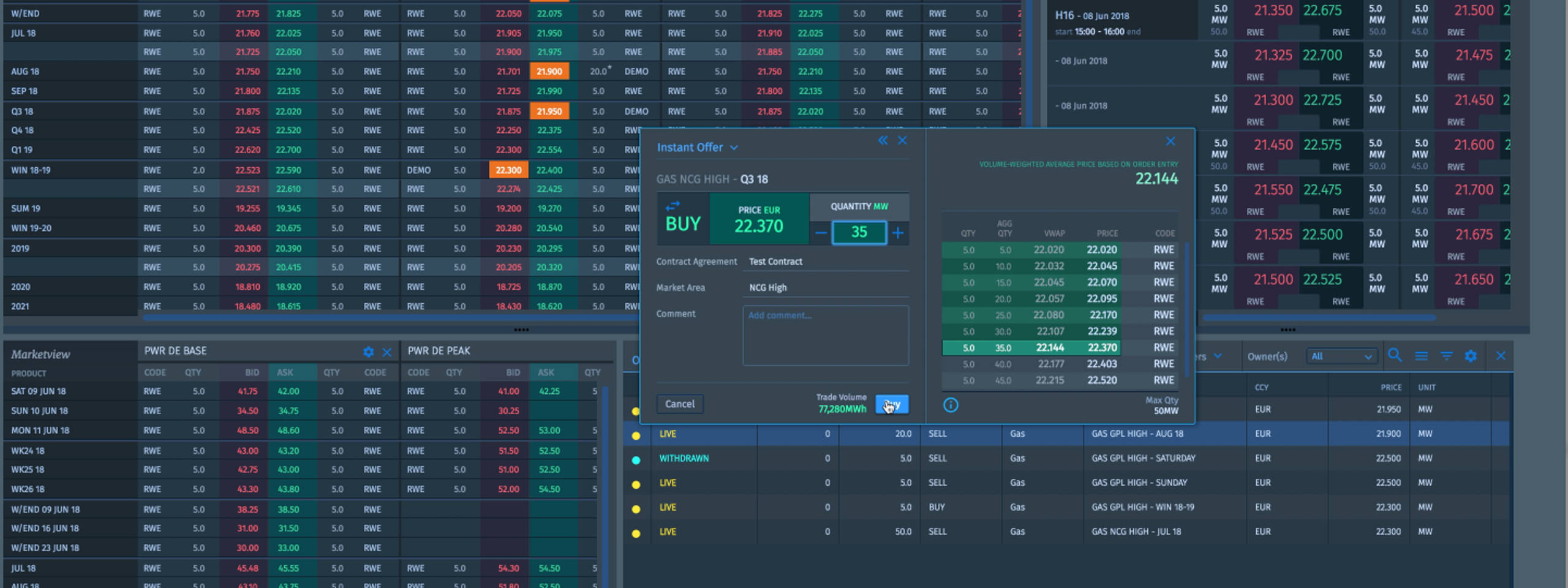
Task: Click minus icon to decrease quantity
Action: click(x=821, y=233)
